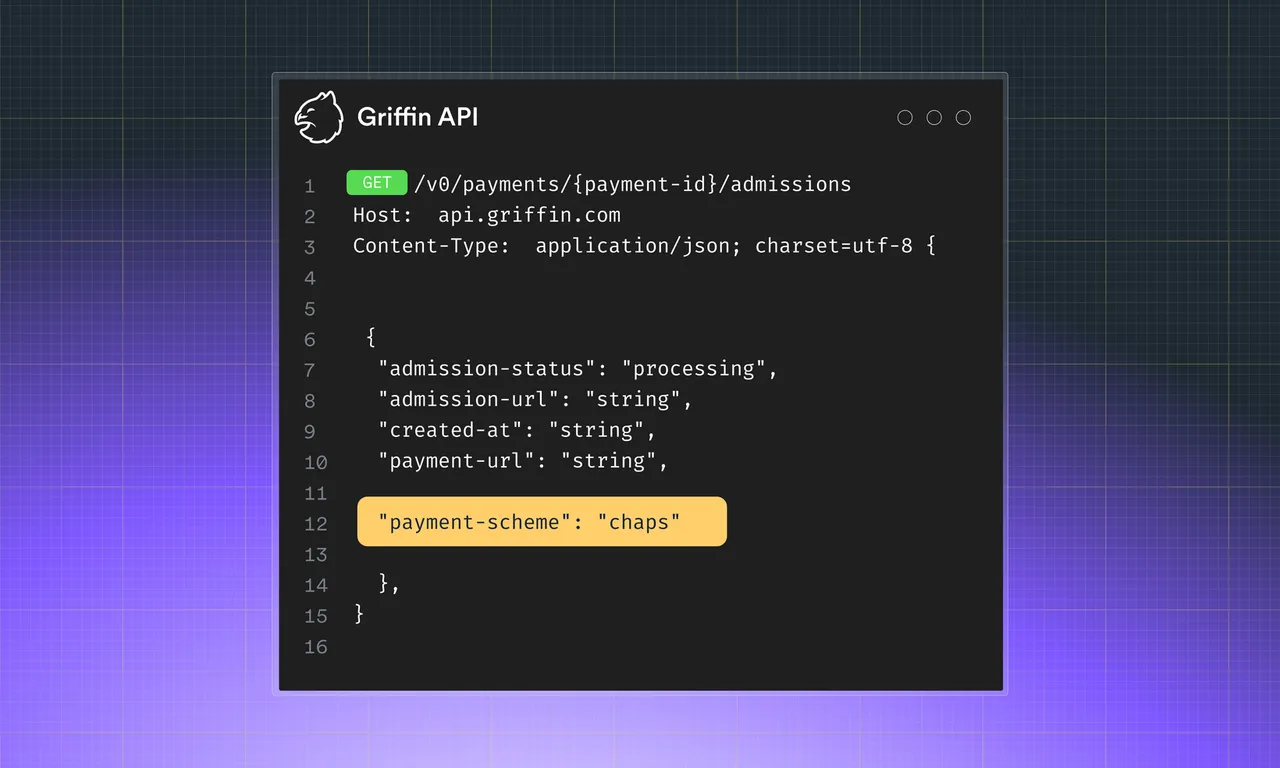Screen dimensions: 1280x768
Task: Click line number 7 in gutter
Action: (310, 370)
